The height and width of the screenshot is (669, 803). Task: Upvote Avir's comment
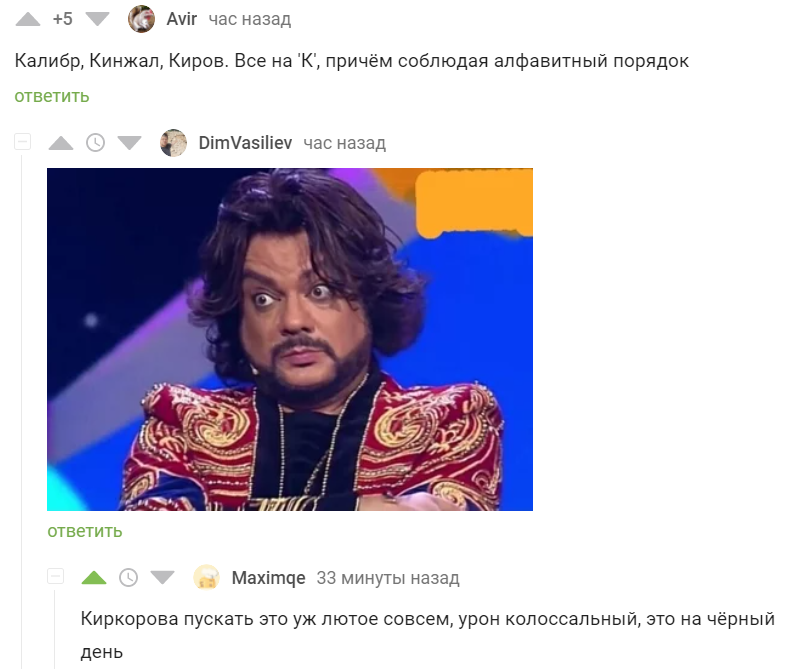28,19
